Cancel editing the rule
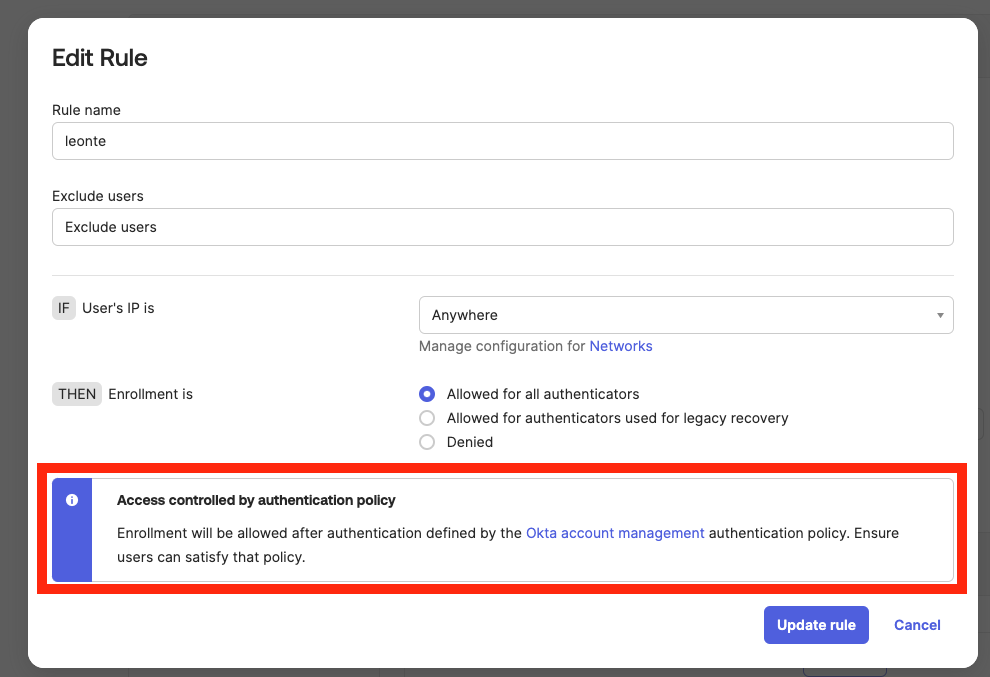Screen dimensions: 990x677 [x=916, y=624]
